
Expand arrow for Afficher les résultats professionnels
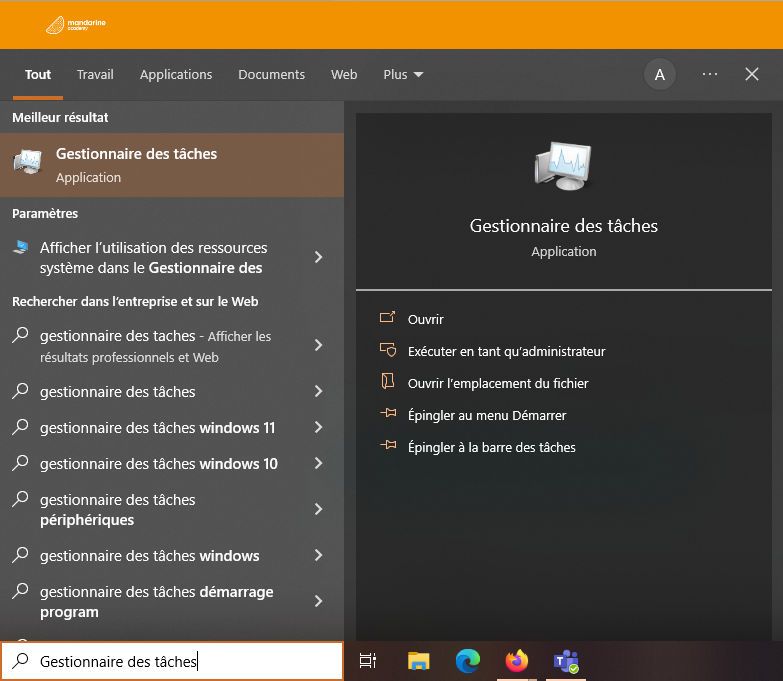tap(319, 345)
